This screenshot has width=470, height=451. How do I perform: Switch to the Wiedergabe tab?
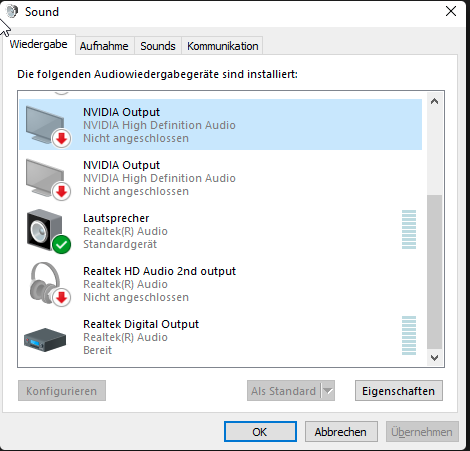pyautogui.click(x=38, y=44)
